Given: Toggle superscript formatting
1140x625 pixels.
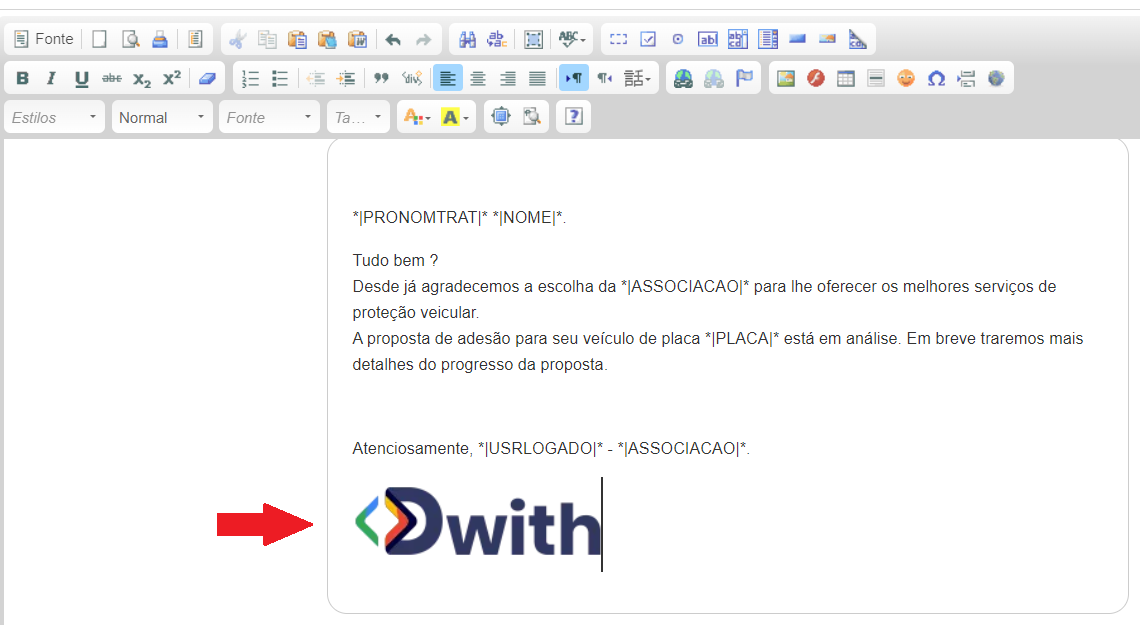Looking at the screenshot, I should point(172,78).
